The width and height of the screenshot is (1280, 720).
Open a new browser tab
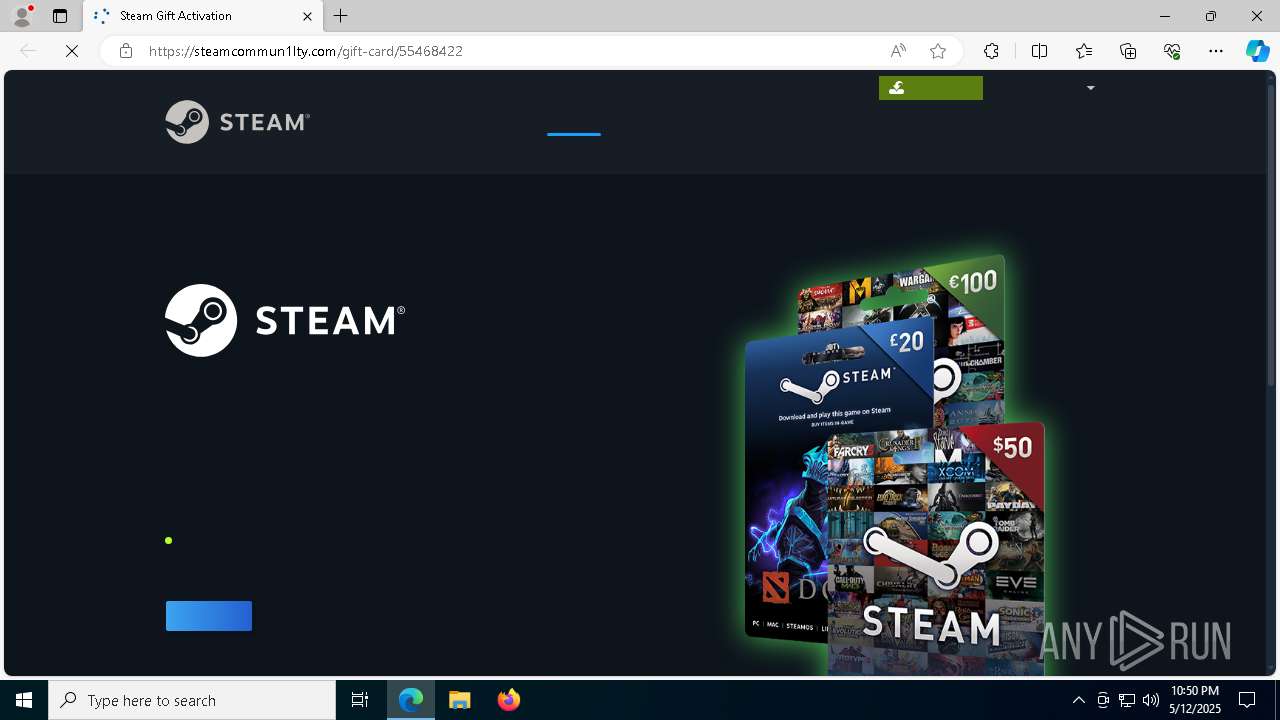point(341,16)
